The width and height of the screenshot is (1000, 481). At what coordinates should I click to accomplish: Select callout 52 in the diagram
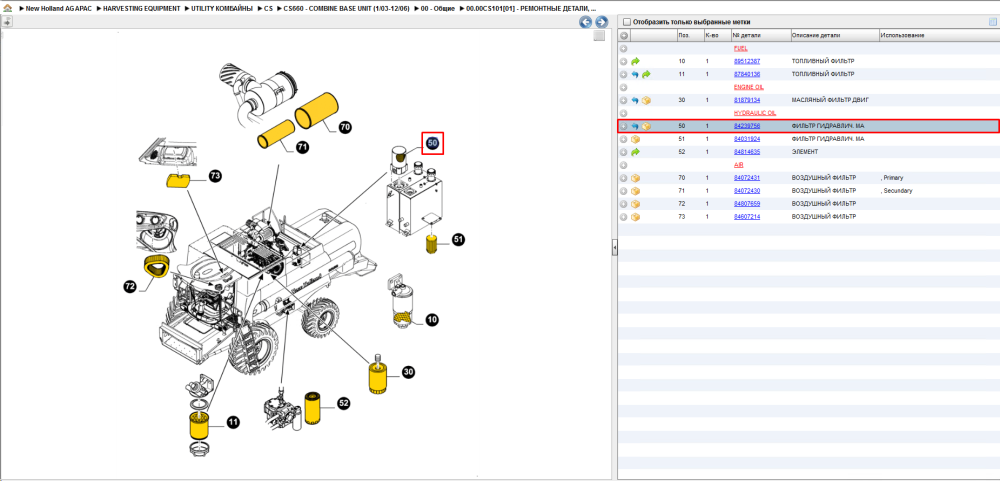click(x=343, y=403)
